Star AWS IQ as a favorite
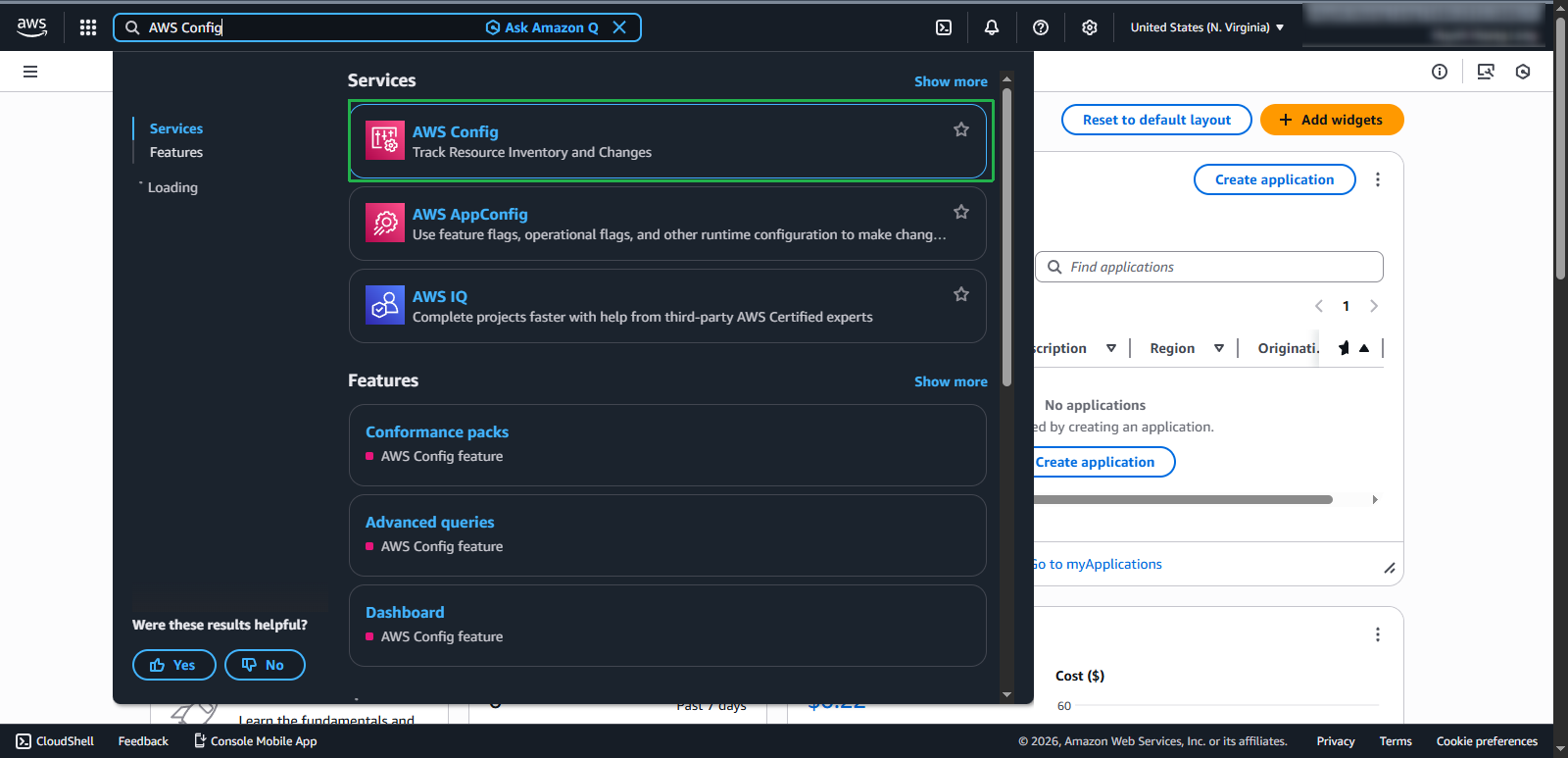 961,294
